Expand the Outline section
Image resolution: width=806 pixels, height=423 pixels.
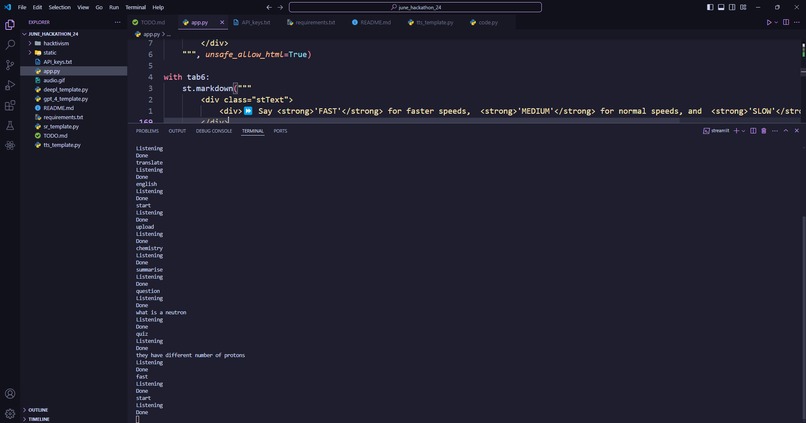point(74,410)
